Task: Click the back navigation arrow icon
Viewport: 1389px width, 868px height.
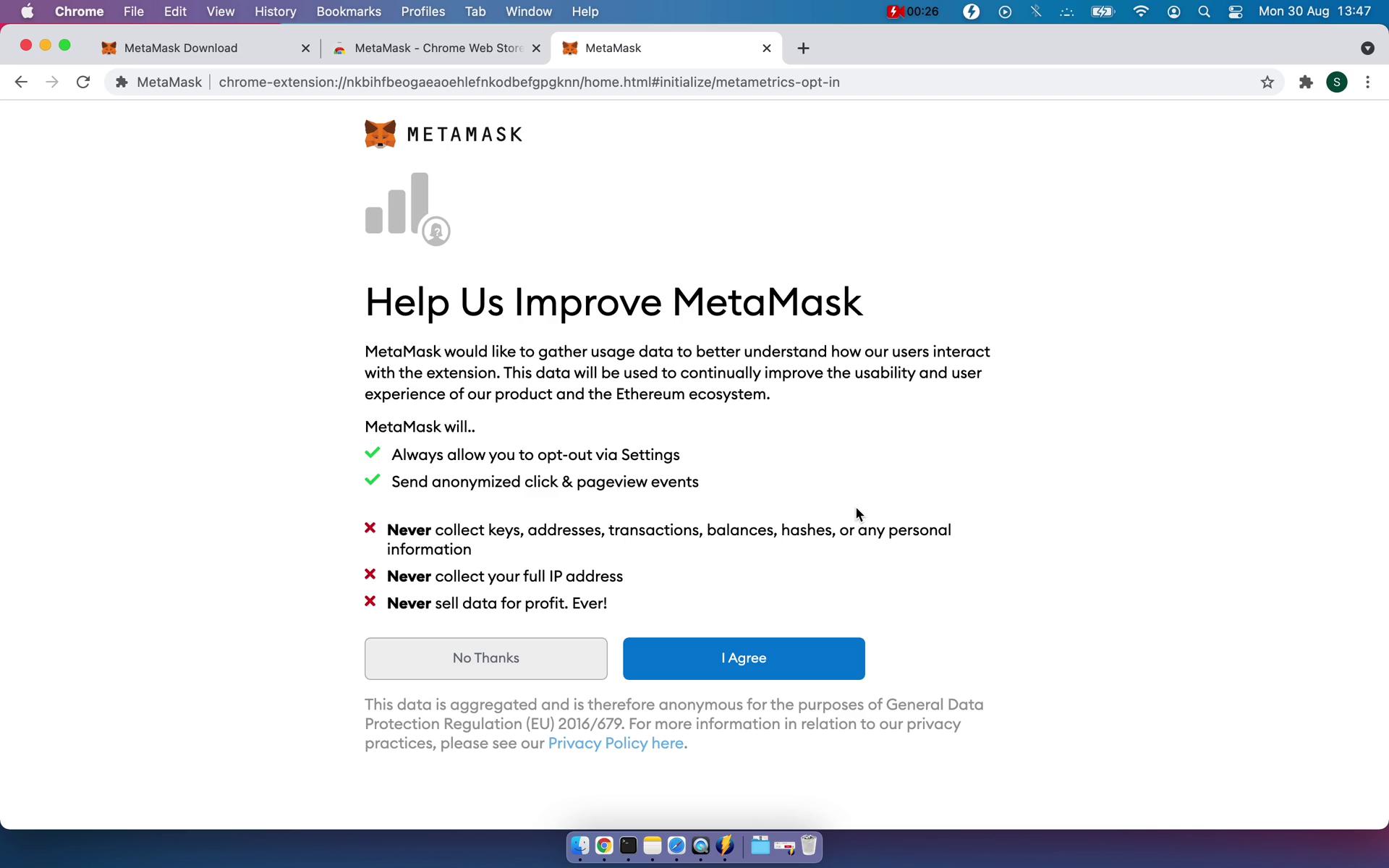Action: click(x=20, y=82)
